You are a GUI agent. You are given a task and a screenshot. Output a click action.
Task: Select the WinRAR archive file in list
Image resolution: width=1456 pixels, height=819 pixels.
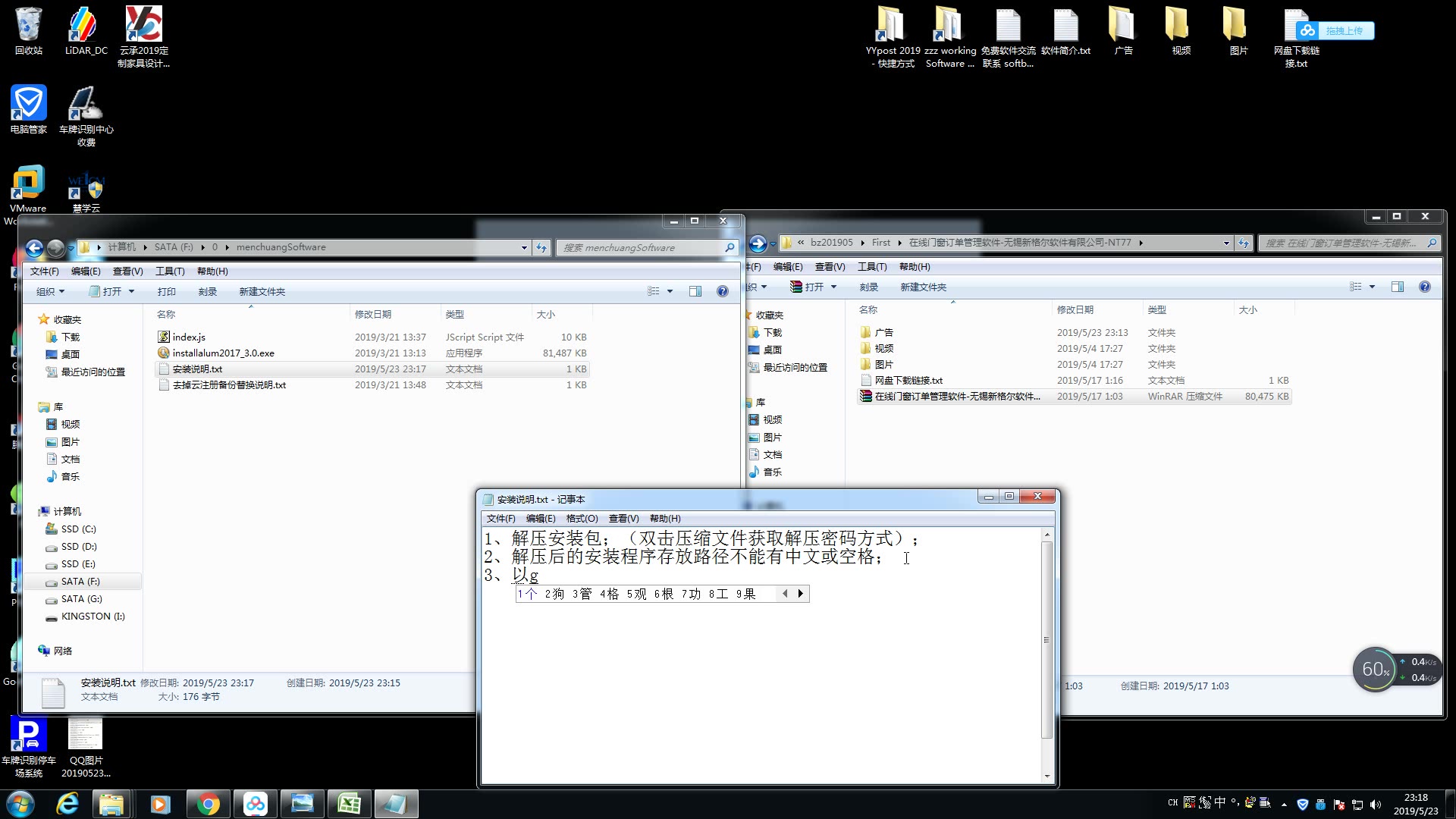click(957, 397)
